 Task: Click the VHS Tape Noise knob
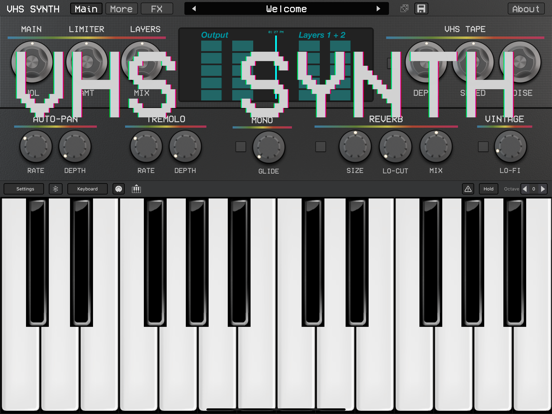pyautogui.click(x=520, y=62)
